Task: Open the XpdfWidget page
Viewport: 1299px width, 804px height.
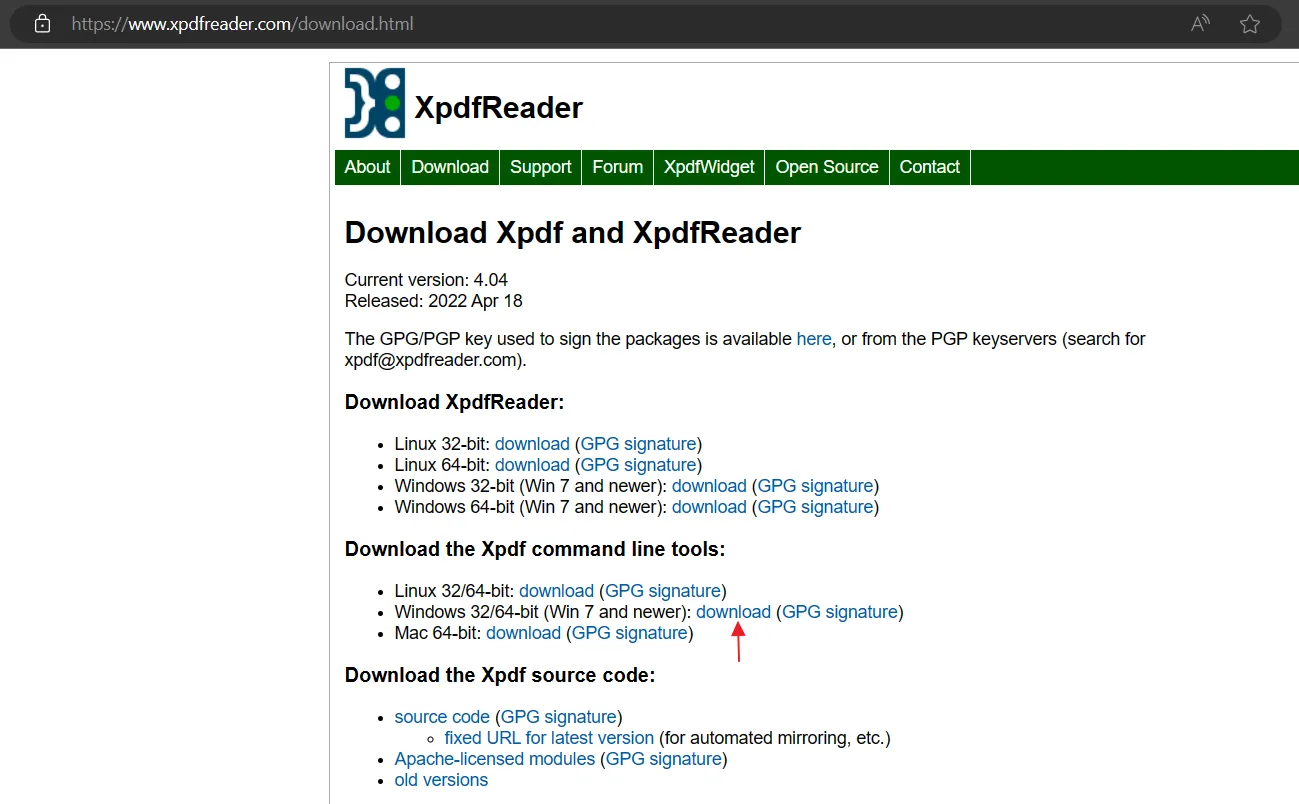Action: tap(708, 167)
